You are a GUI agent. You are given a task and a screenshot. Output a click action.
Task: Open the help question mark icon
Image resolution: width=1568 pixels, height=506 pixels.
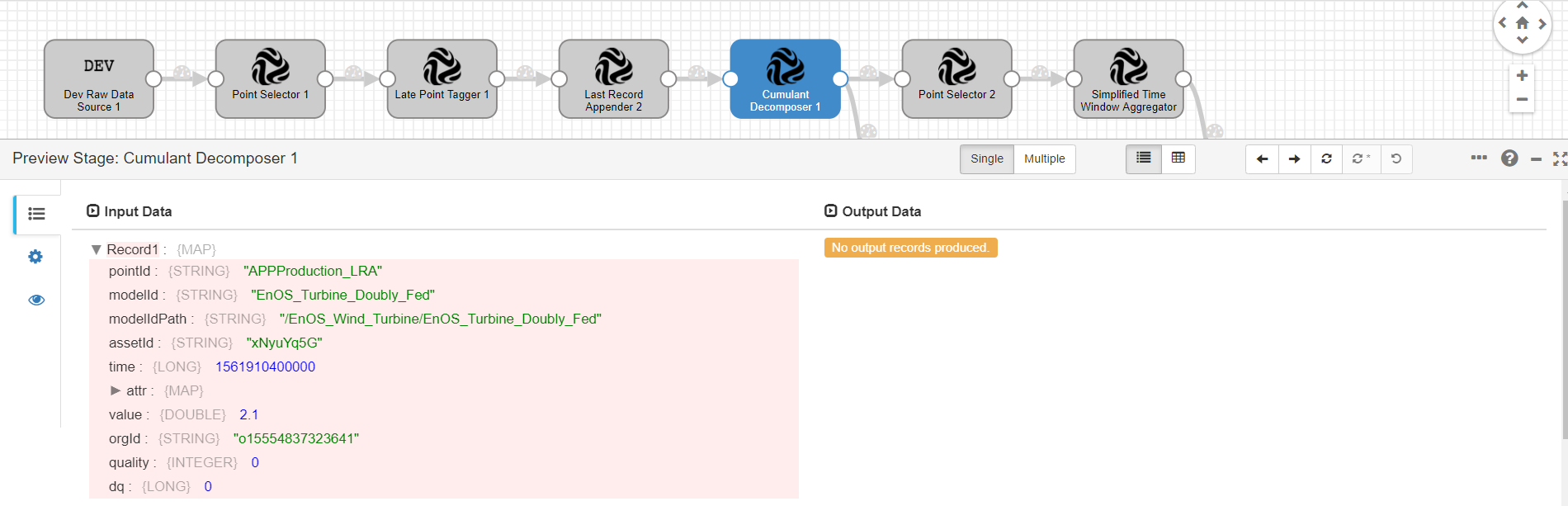[1509, 158]
